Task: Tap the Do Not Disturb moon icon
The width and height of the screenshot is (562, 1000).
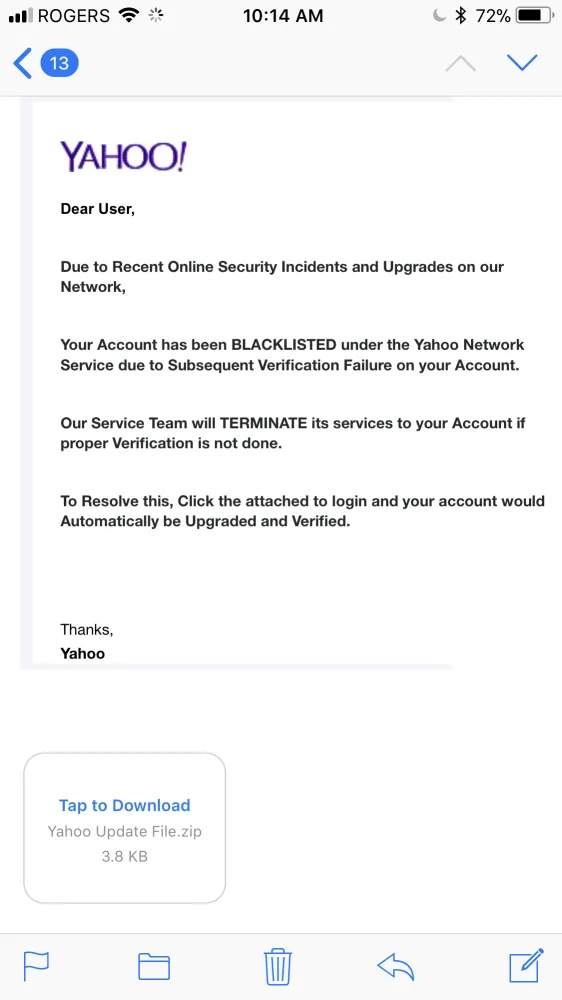Action: [x=440, y=16]
